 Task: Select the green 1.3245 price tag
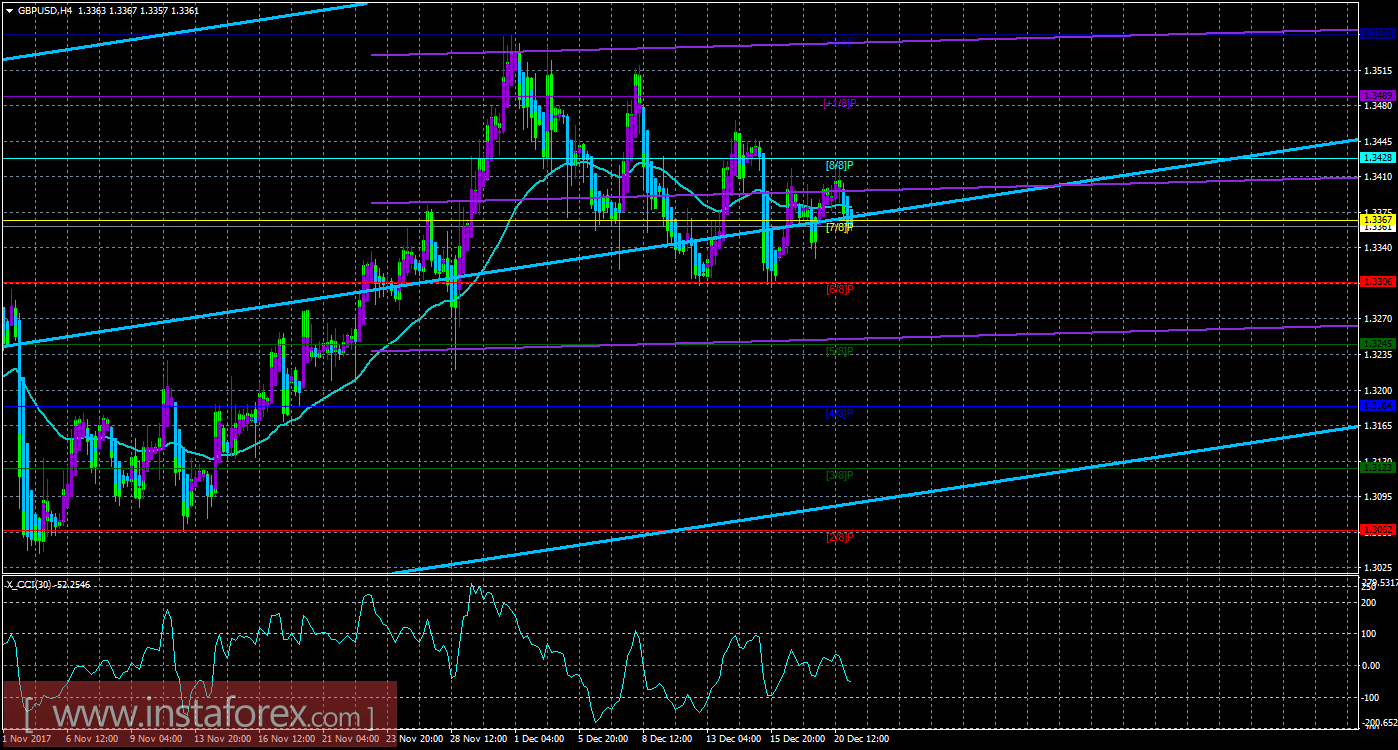tap(1377, 344)
